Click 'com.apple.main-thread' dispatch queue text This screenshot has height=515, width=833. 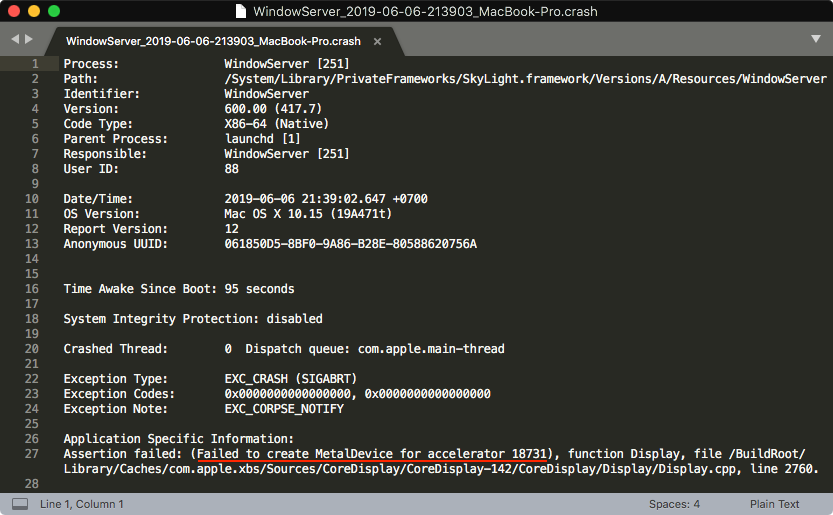point(431,349)
